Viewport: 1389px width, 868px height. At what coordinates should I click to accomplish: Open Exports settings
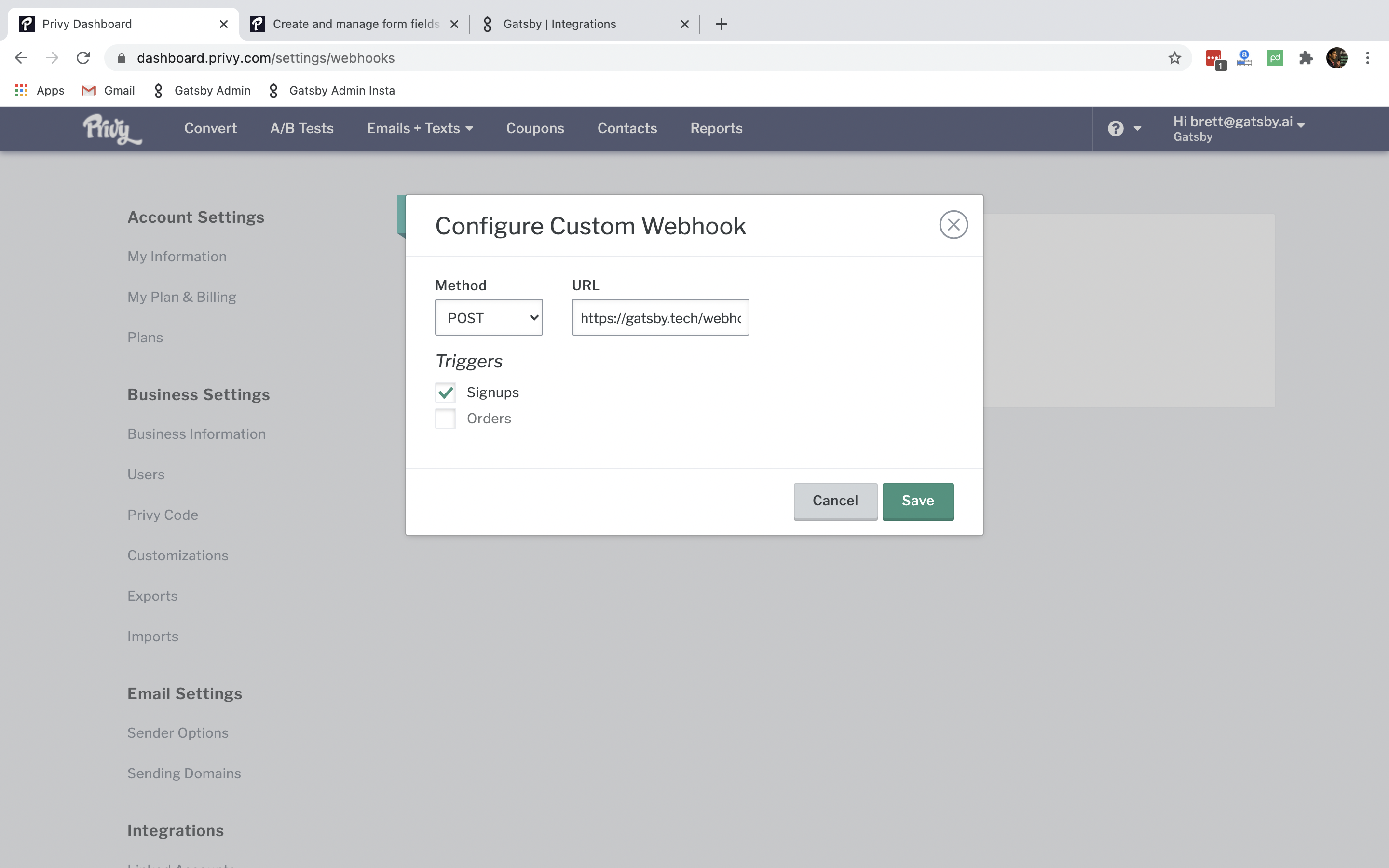152,596
